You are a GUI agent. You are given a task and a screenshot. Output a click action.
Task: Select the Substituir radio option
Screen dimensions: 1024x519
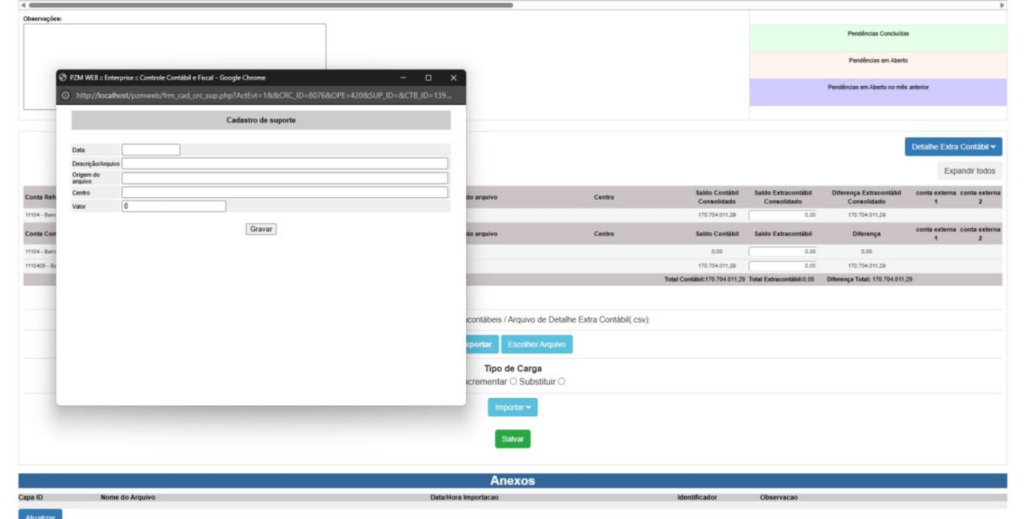click(562, 381)
